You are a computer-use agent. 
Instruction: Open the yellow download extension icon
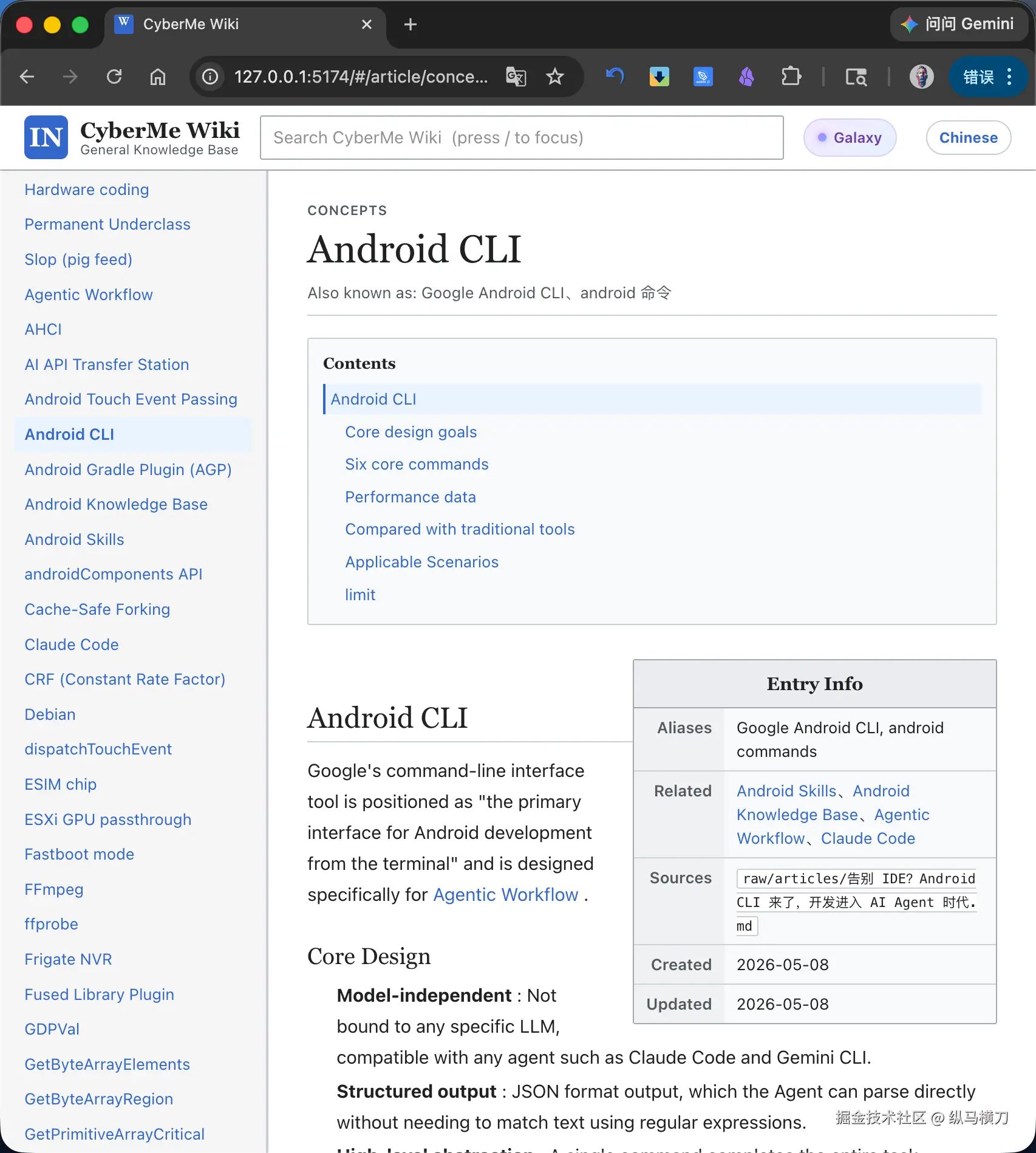tap(659, 77)
